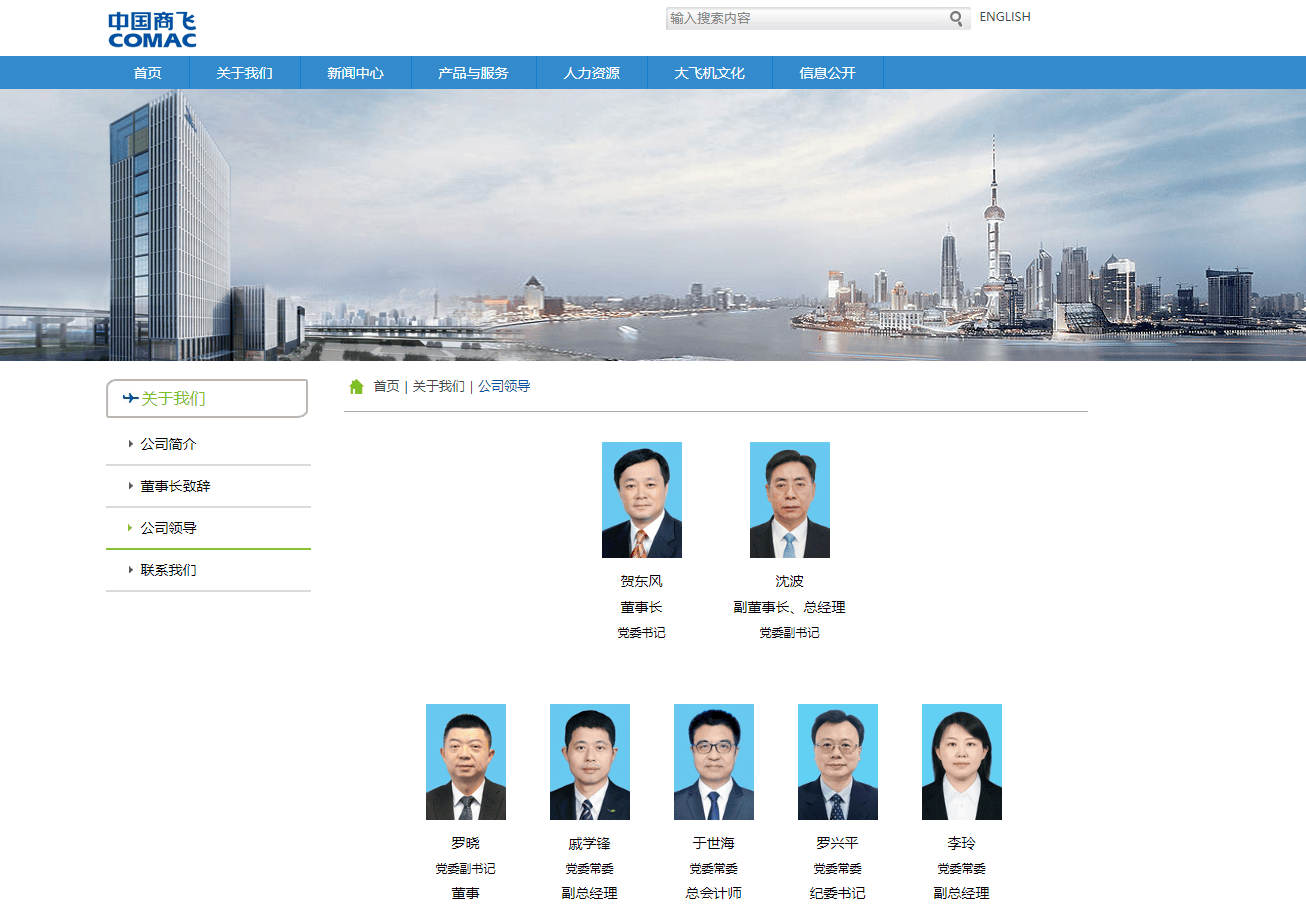Click the name 李玲

point(961,843)
